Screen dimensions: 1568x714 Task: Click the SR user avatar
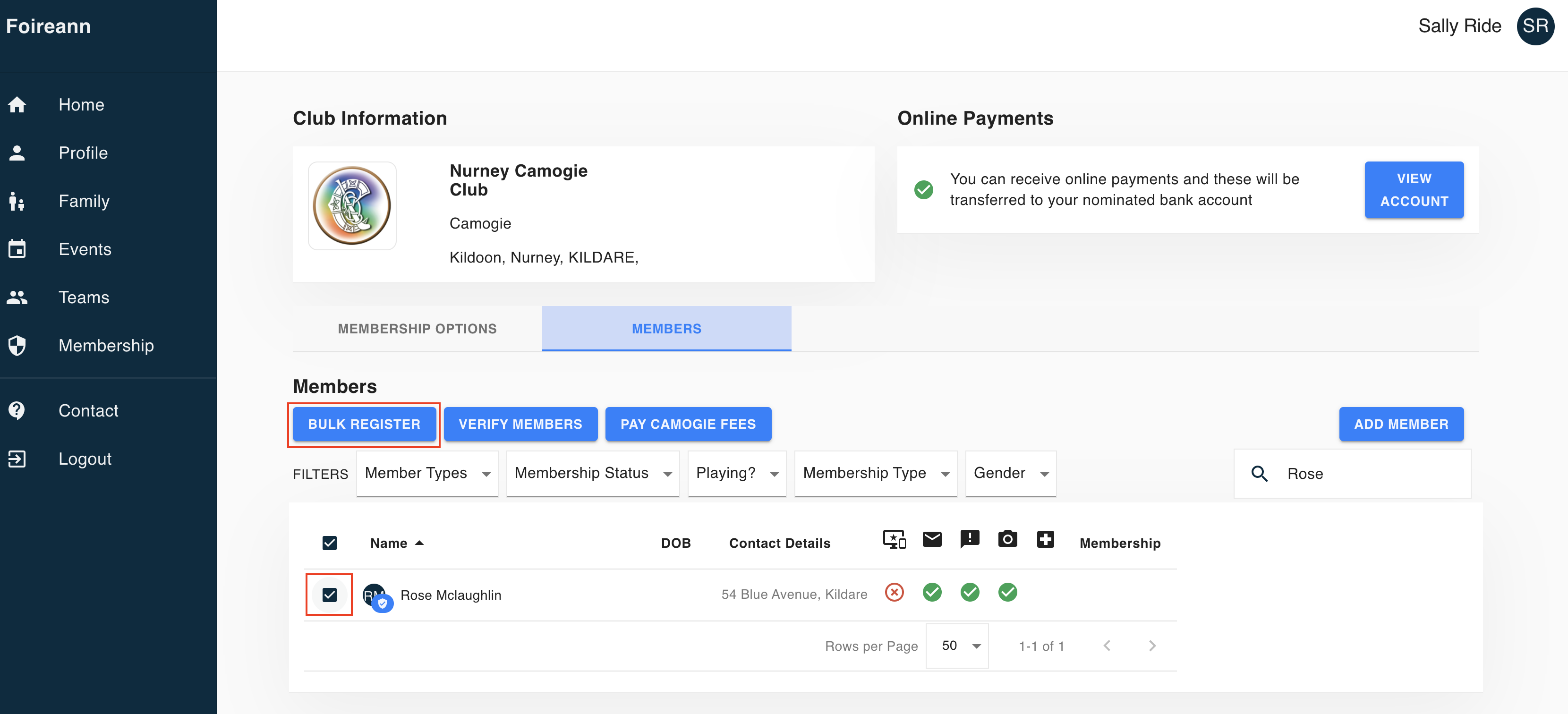point(1535,26)
